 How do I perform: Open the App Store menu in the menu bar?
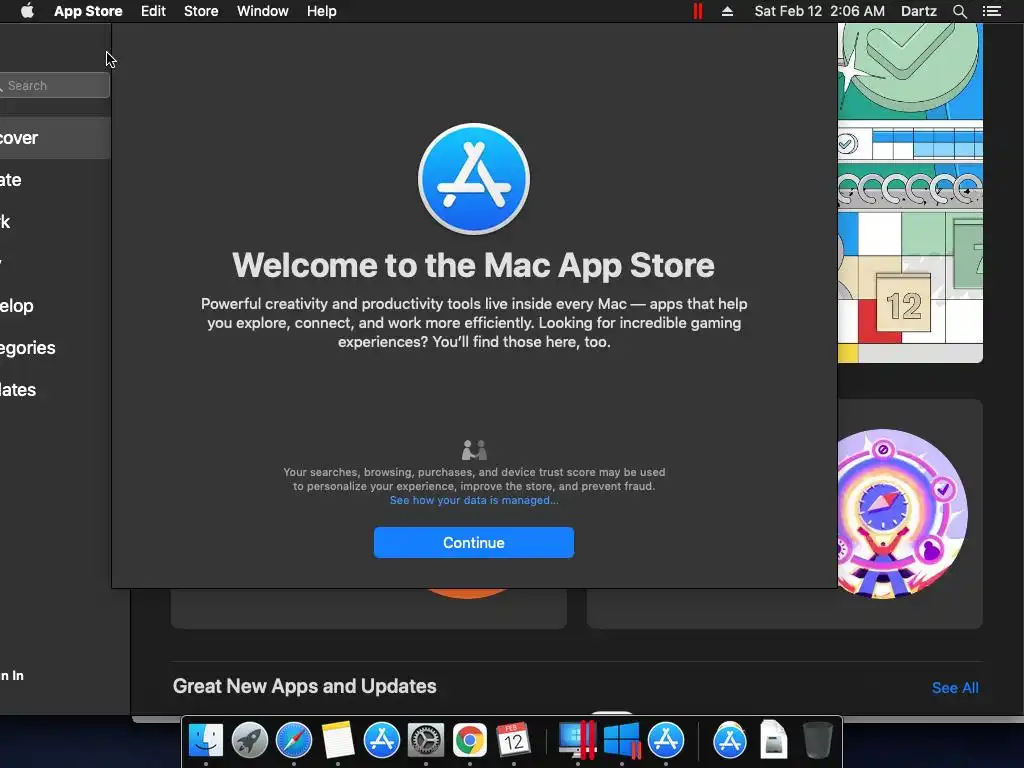(x=88, y=11)
